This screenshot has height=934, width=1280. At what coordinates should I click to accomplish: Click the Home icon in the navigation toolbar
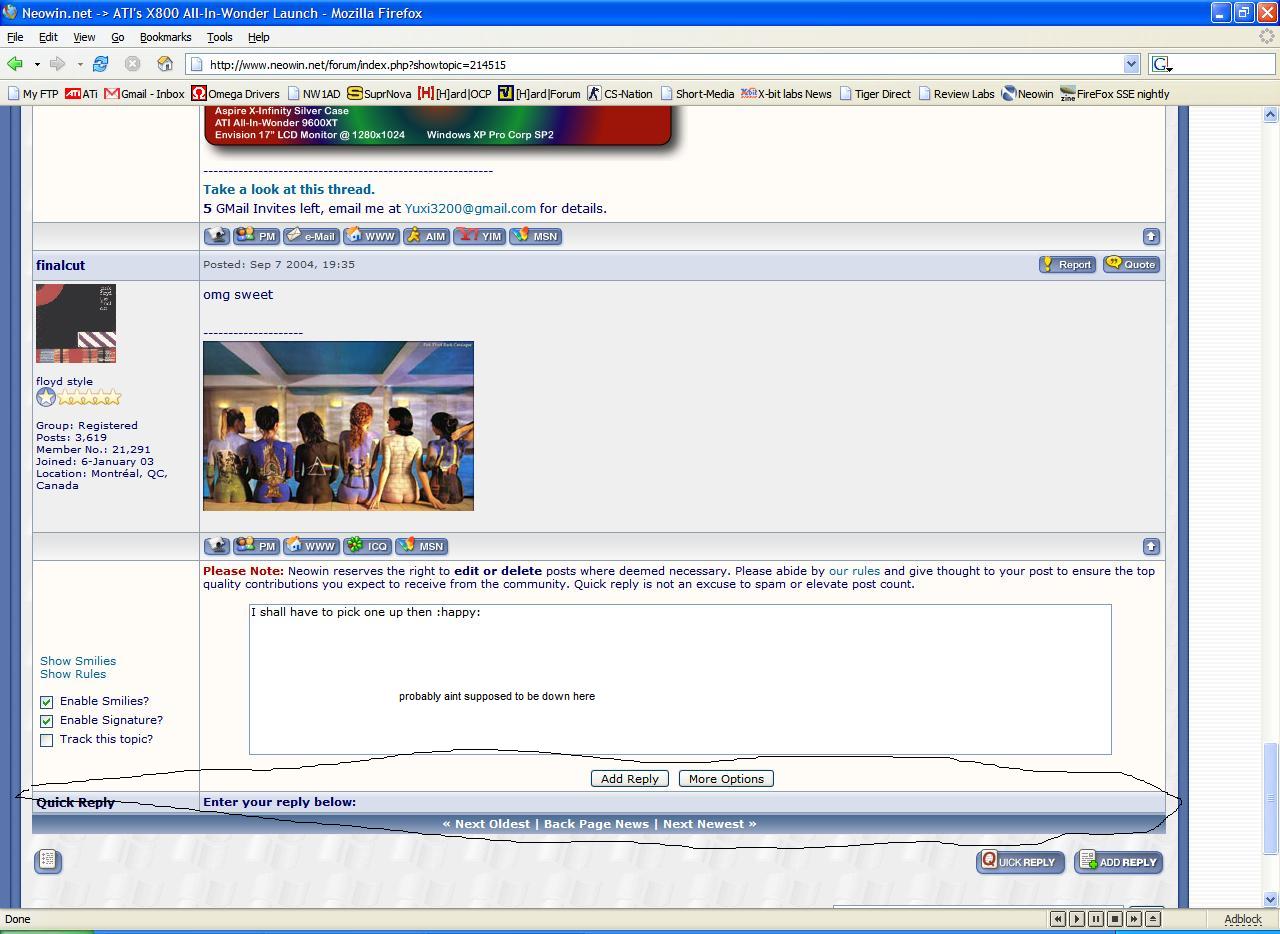coord(165,64)
